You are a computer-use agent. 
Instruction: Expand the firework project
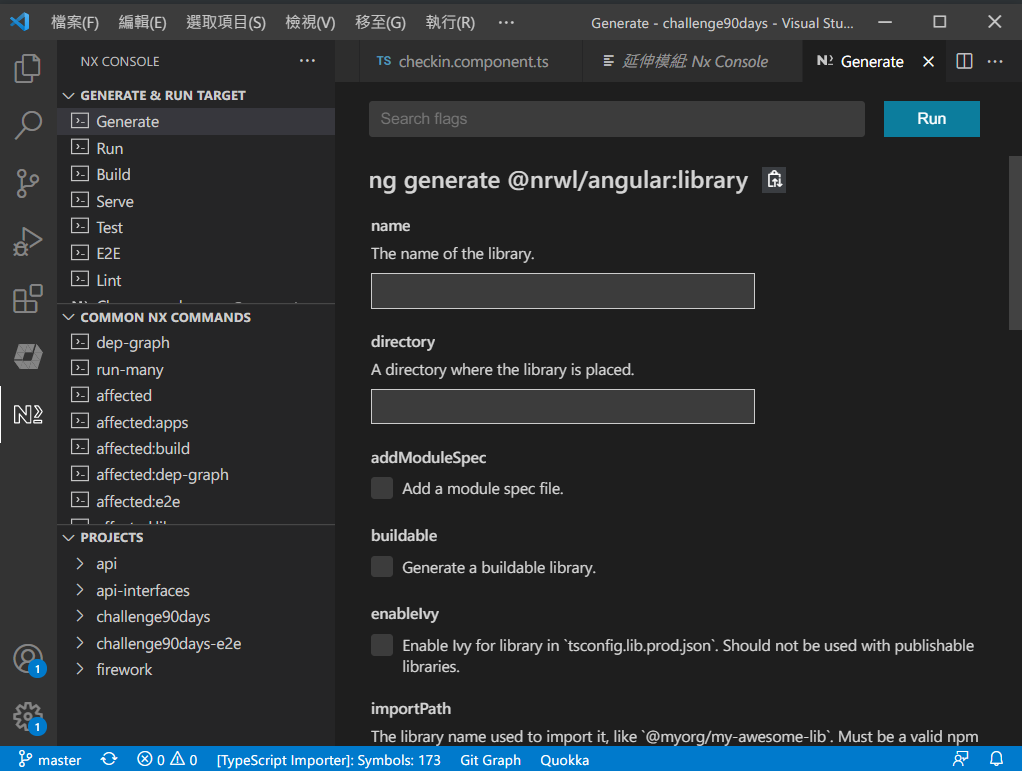pos(80,669)
